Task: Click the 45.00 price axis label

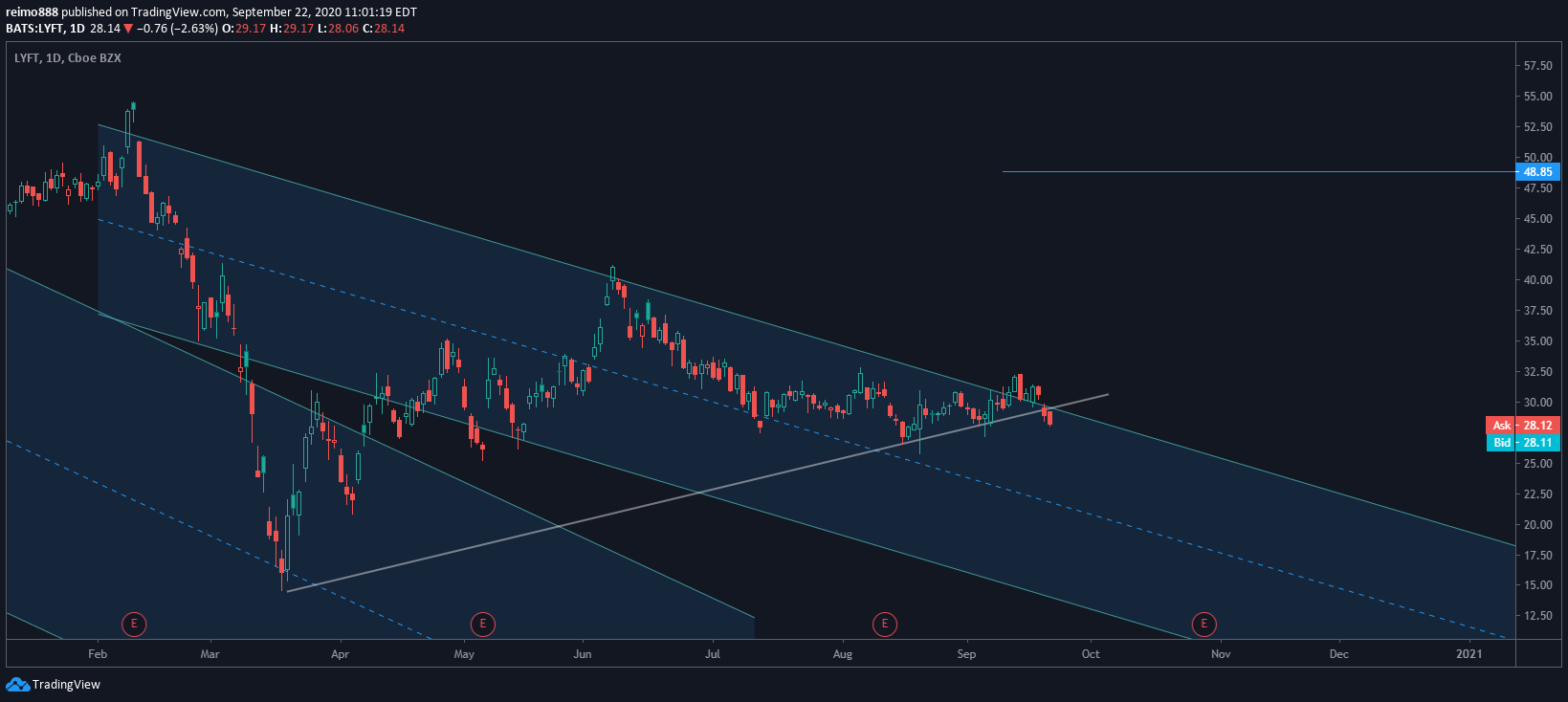Action: click(1538, 219)
